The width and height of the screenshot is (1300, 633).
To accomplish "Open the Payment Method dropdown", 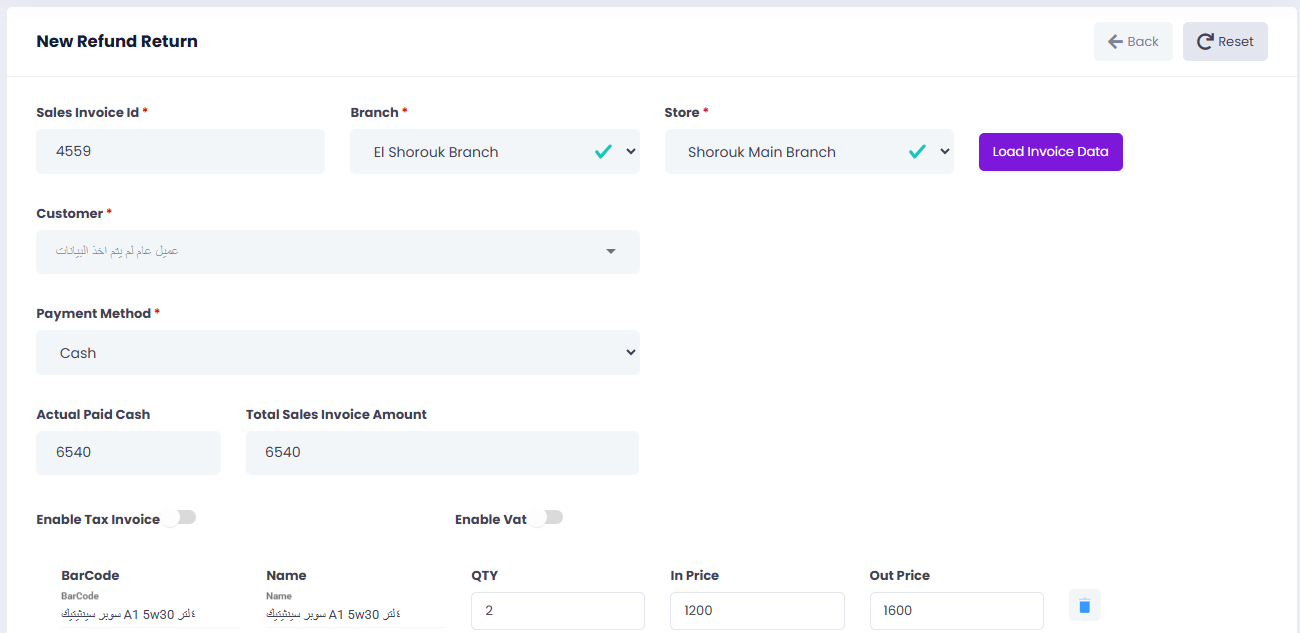I will coord(337,353).
